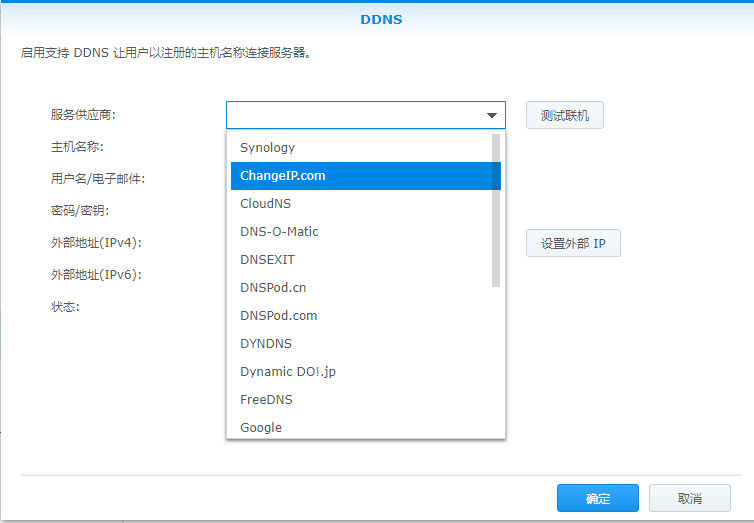Click the 用户名/电子邮件 label
The image size is (754, 523).
click(x=98, y=179)
